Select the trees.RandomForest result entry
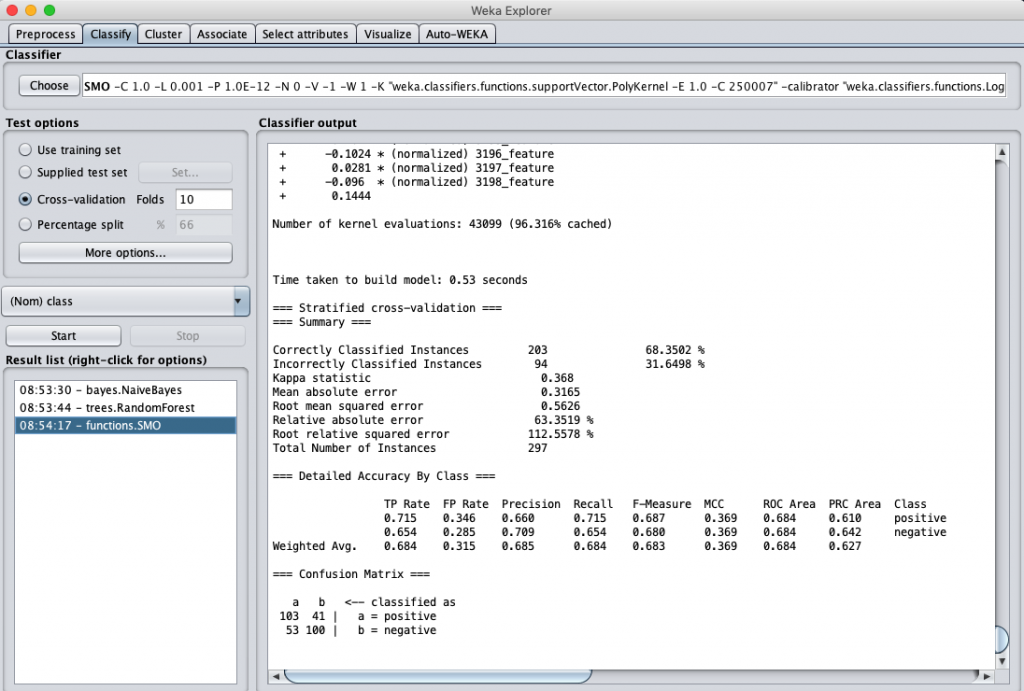Screen dimensions: 1024x691 point(125,408)
